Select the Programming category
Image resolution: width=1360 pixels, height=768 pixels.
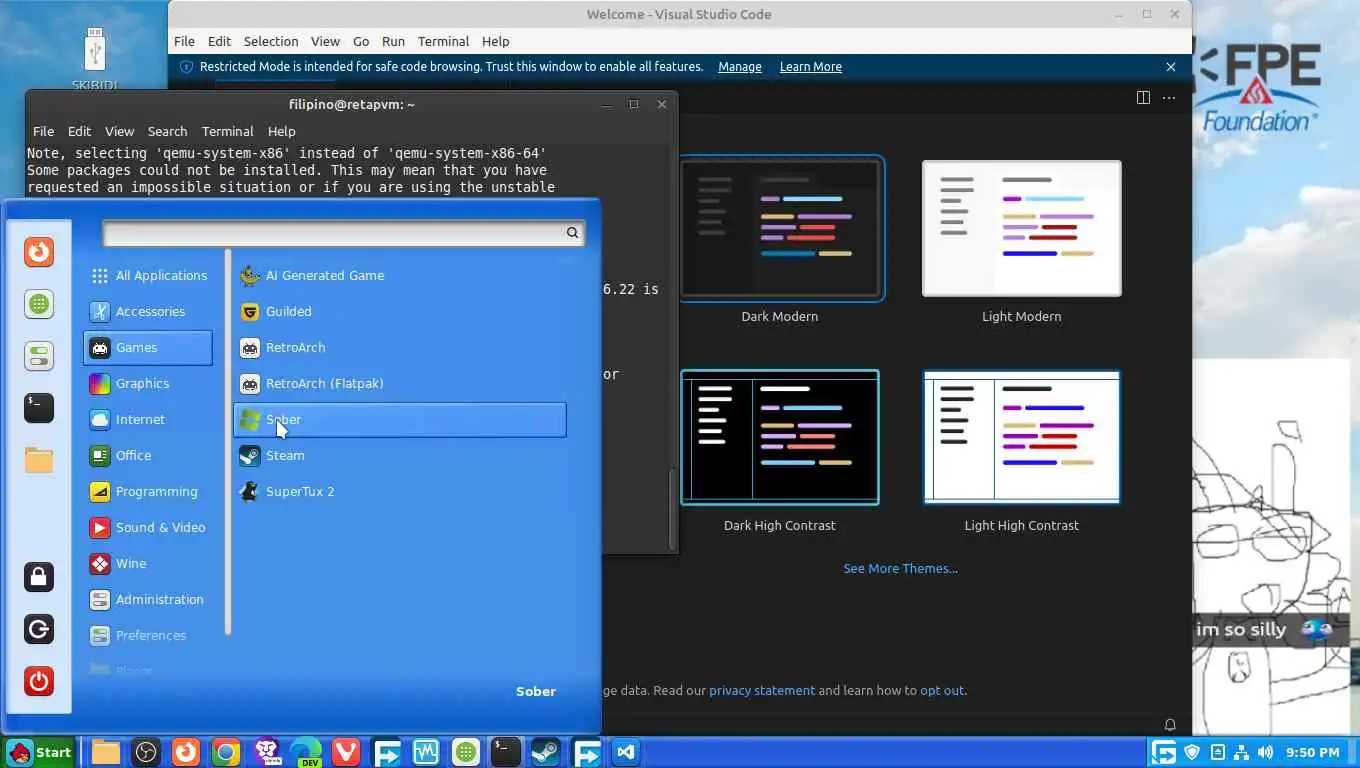pyautogui.click(x=148, y=492)
